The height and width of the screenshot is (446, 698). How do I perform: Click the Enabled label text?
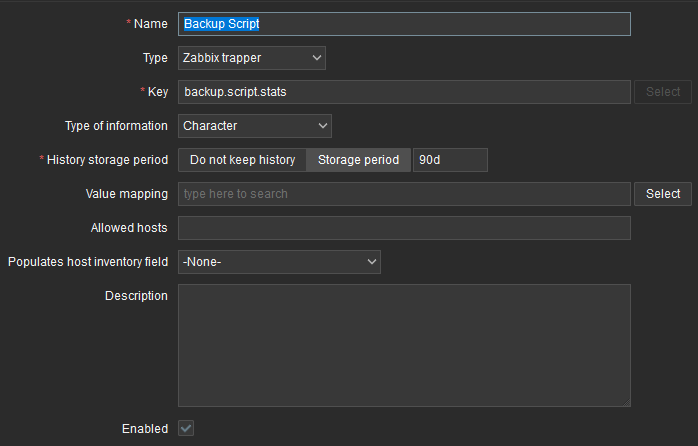point(145,429)
